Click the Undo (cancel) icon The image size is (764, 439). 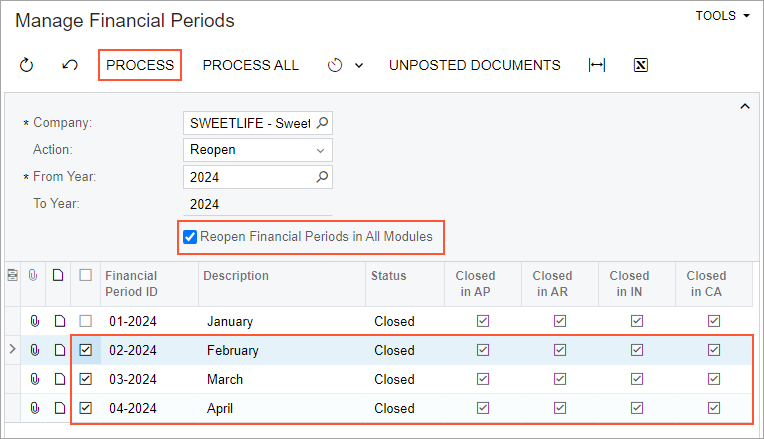point(70,65)
